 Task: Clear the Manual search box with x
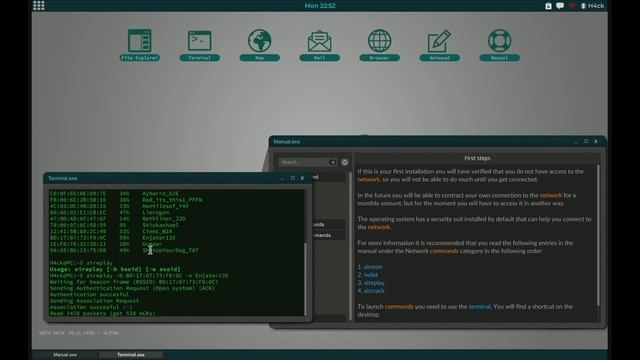[x=333, y=162]
